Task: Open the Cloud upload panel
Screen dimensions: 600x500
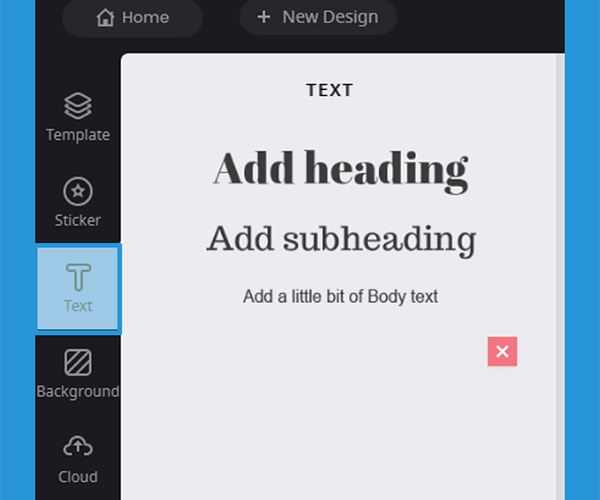Action: 78,459
